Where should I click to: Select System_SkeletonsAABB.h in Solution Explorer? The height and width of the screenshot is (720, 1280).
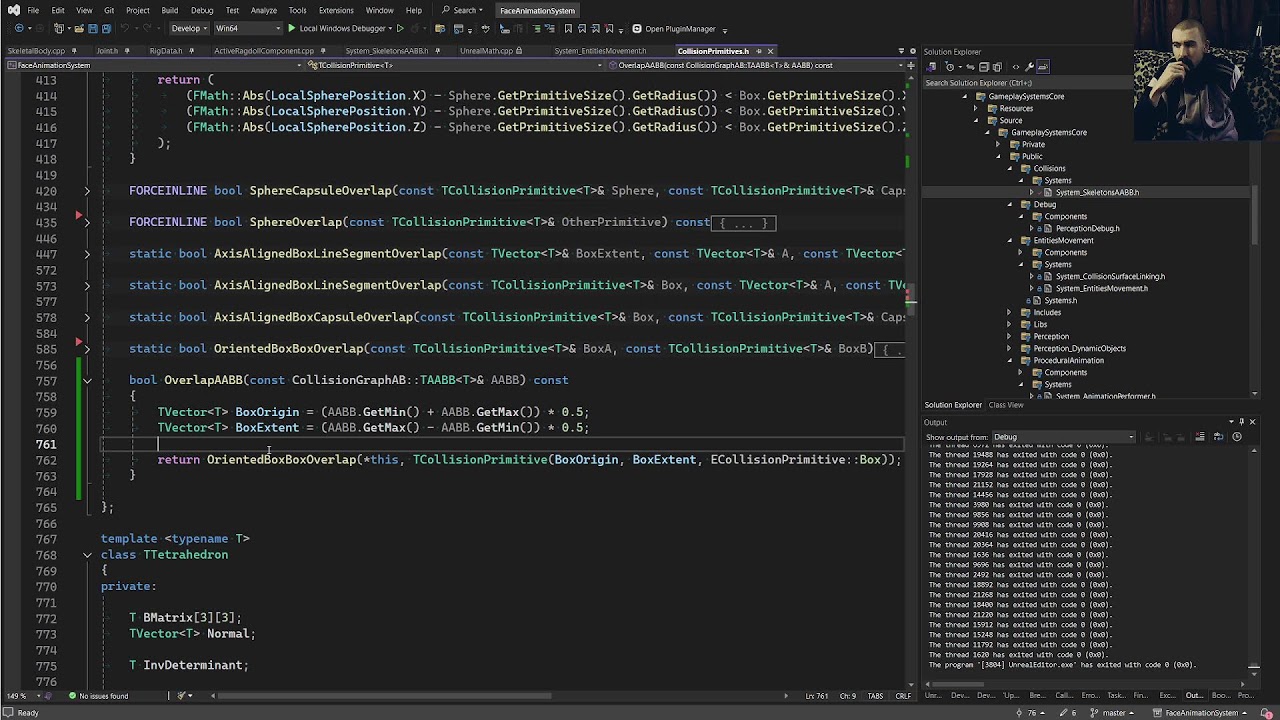tap(1097, 192)
